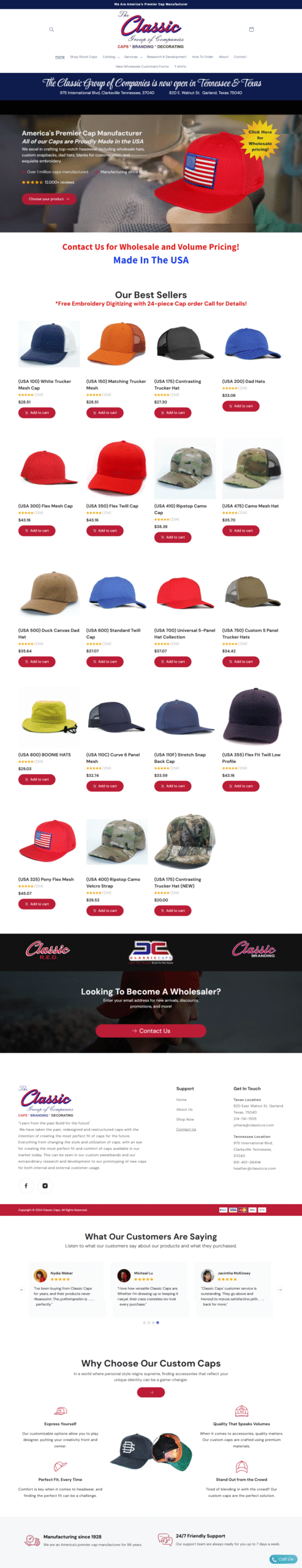Select the fourth testimonial carousel dot
This screenshot has height=1568, width=302.
click(x=157, y=1322)
